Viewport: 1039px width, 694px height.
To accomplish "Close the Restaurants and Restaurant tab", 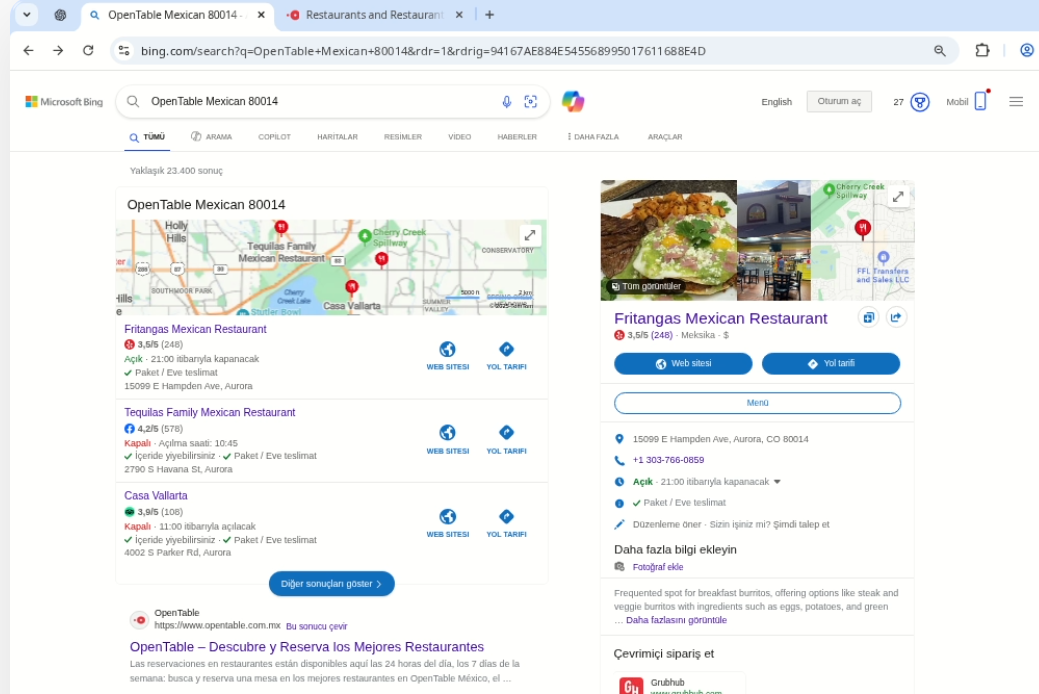I will pyautogui.click(x=459, y=15).
